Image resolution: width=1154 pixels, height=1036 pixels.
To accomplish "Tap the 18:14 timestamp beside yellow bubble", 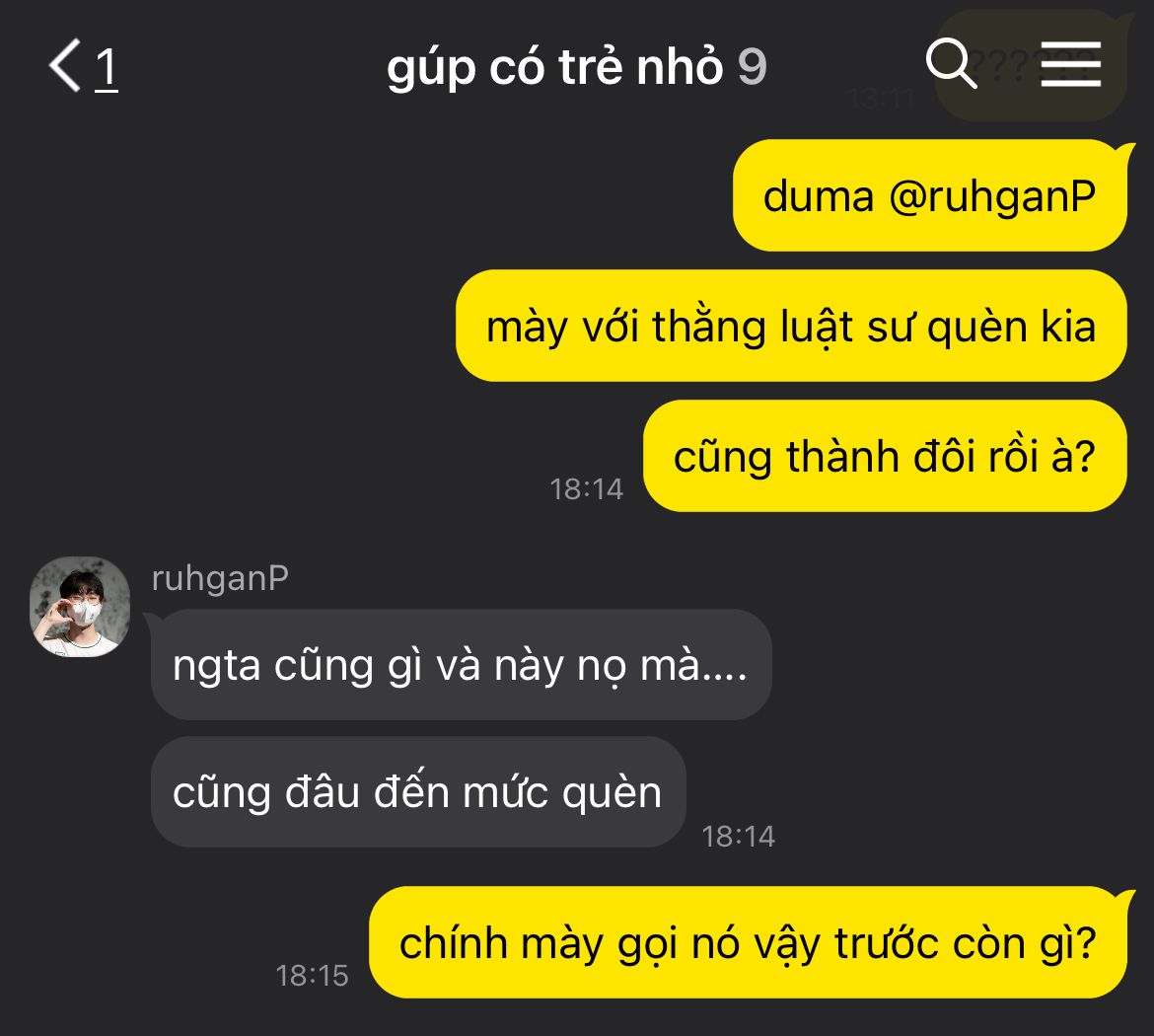I will tap(587, 489).
